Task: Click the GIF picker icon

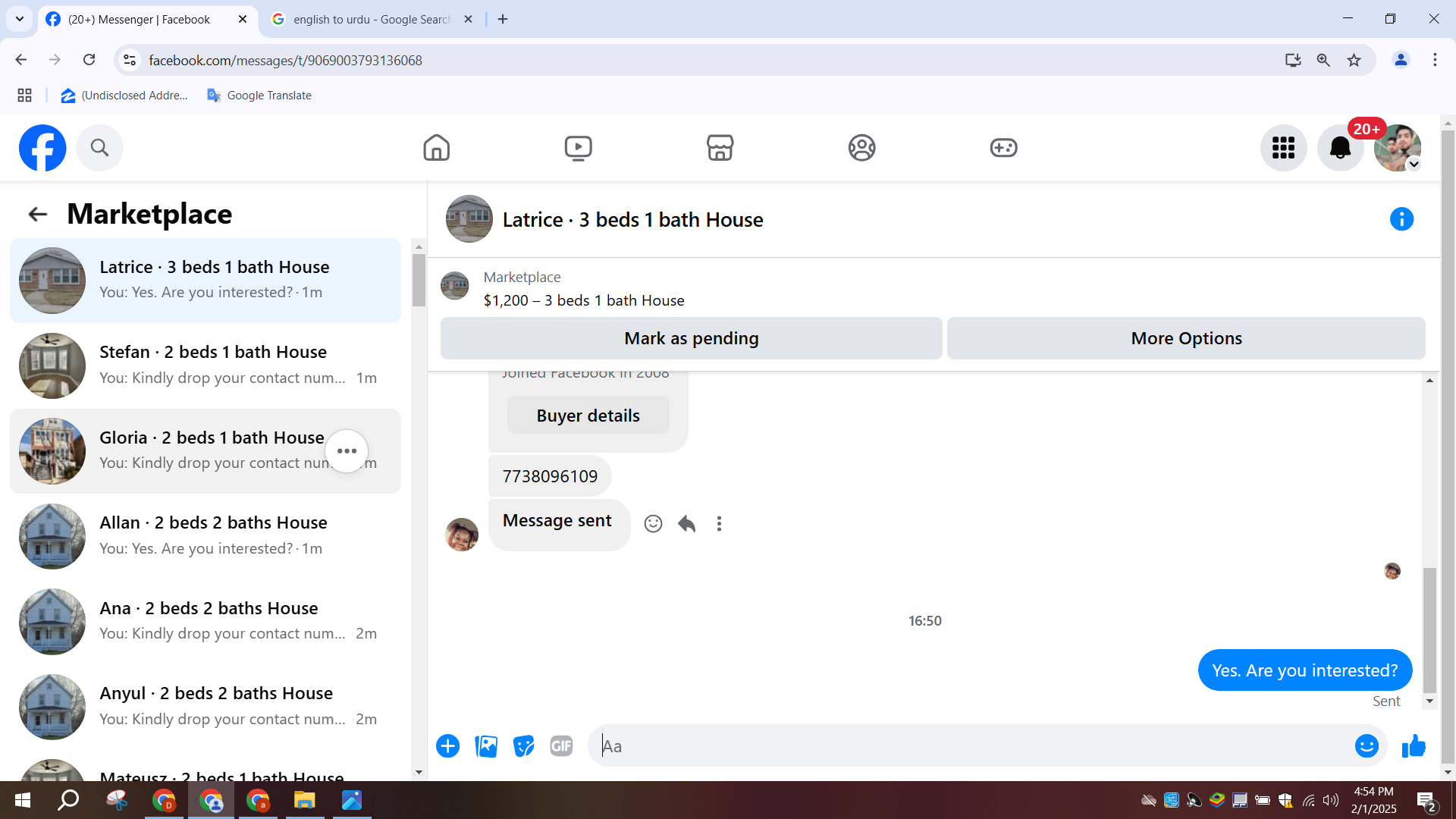Action: [561, 746]
